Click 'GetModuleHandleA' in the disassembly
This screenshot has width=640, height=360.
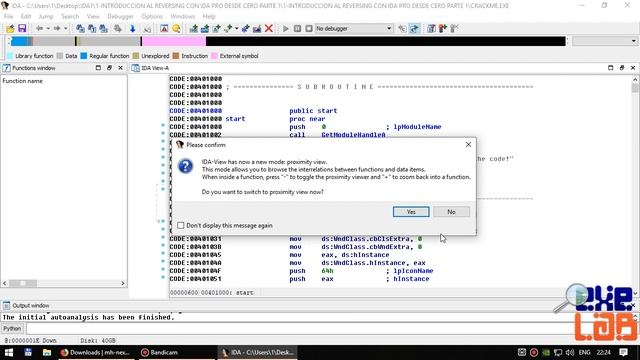click(353, 135)
